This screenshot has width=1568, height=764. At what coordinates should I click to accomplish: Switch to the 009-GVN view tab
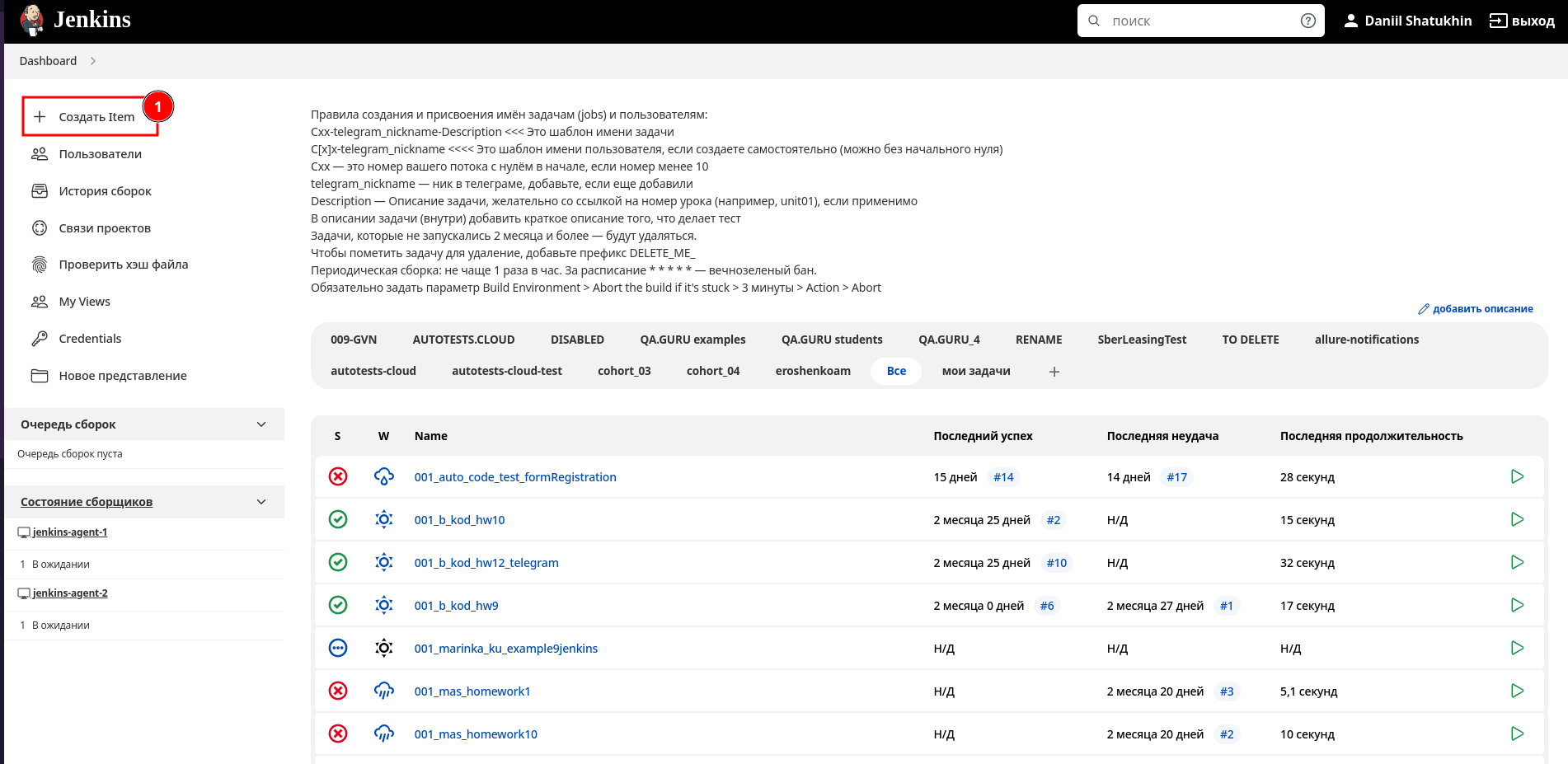tap(354, 340)
